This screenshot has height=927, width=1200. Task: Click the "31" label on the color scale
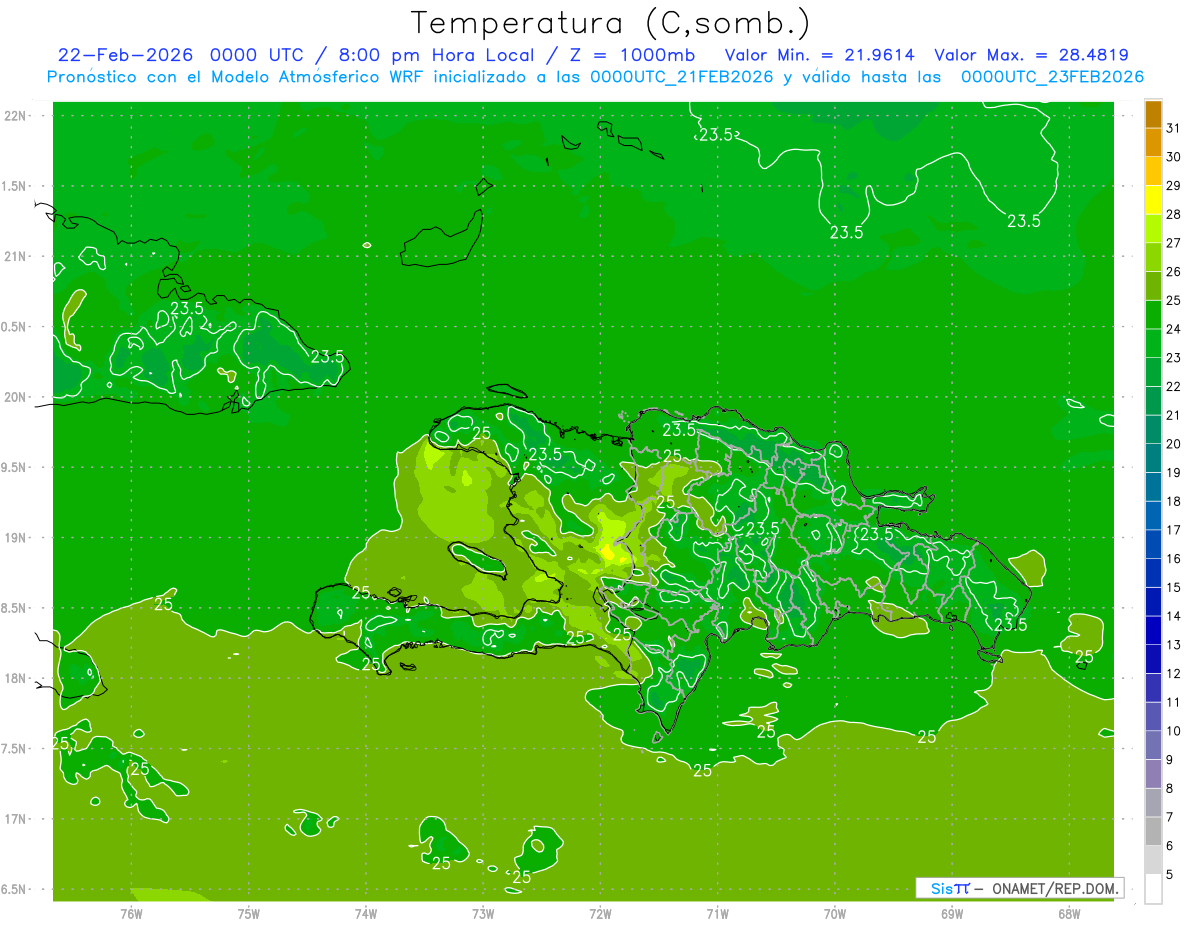[1174, 128]
